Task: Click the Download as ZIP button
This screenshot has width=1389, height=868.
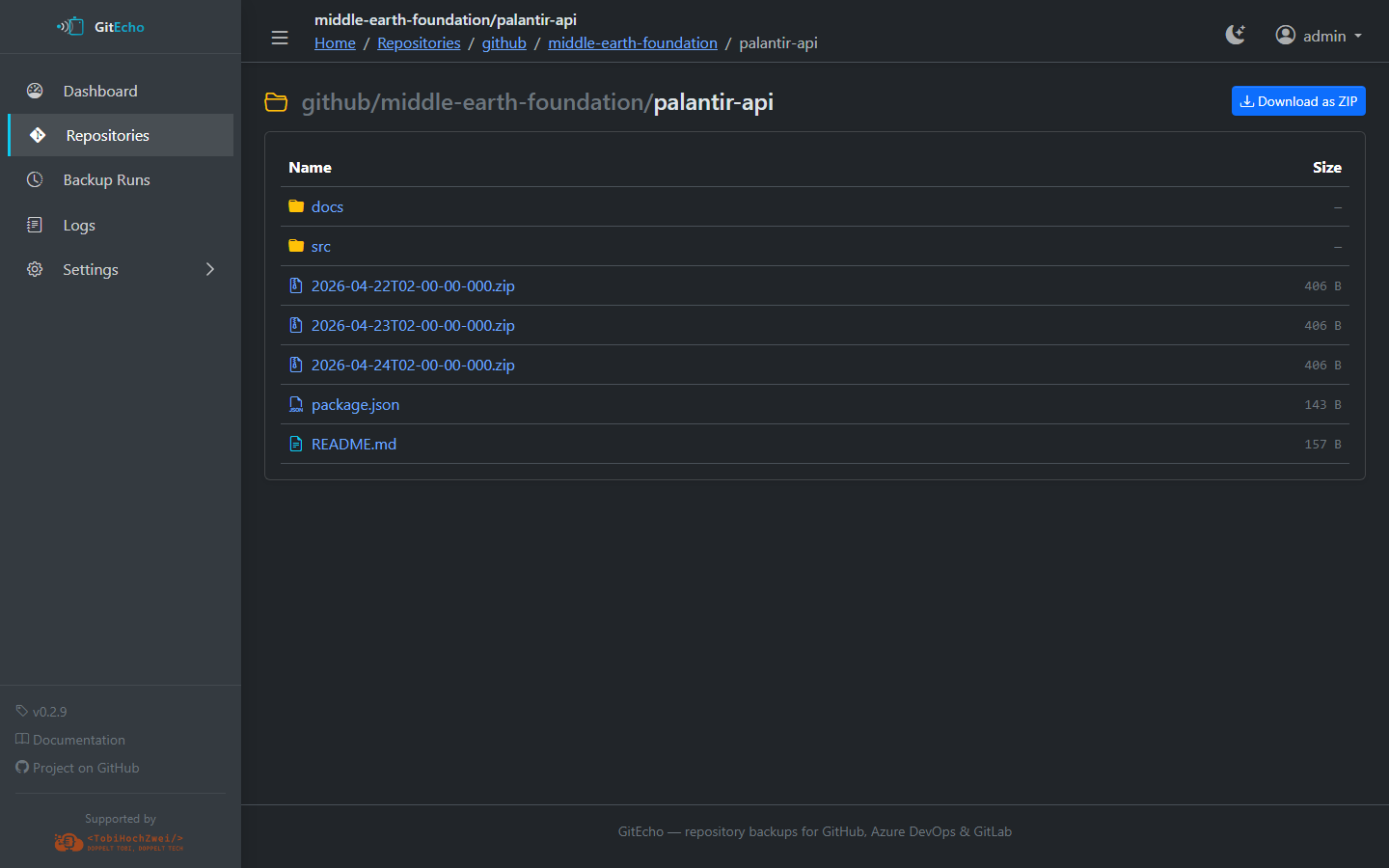Action: [1297, 101]
